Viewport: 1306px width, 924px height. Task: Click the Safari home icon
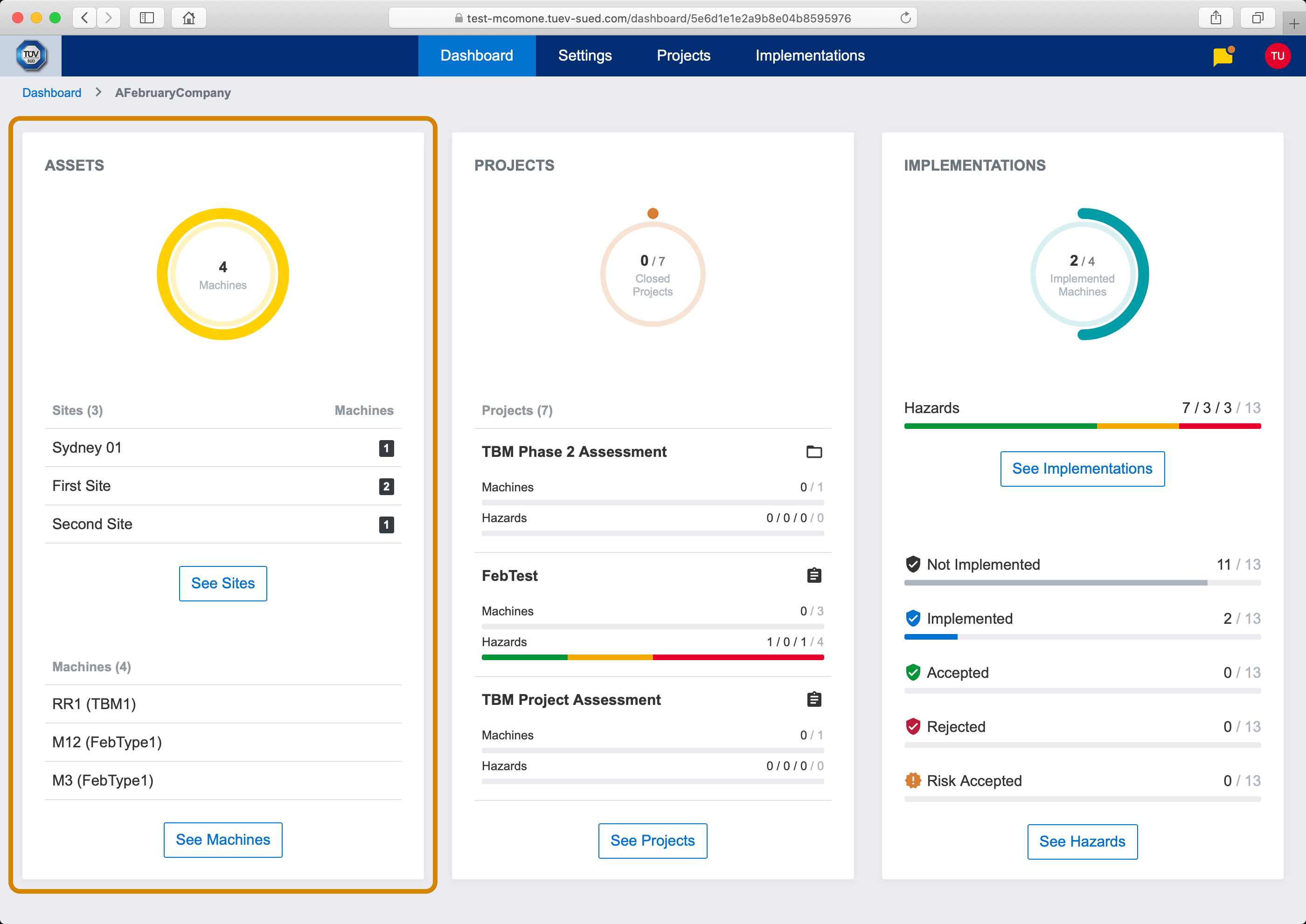click(x=188, y=18)
